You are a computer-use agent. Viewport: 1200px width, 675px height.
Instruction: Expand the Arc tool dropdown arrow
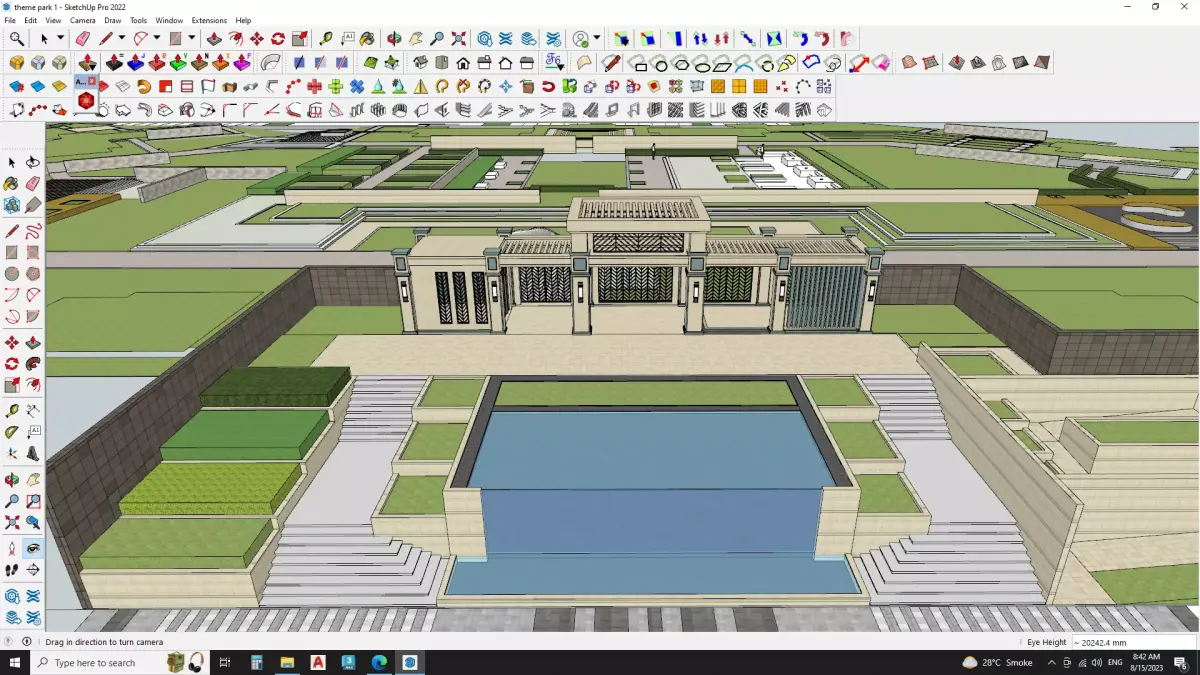[x=156, y=38]
